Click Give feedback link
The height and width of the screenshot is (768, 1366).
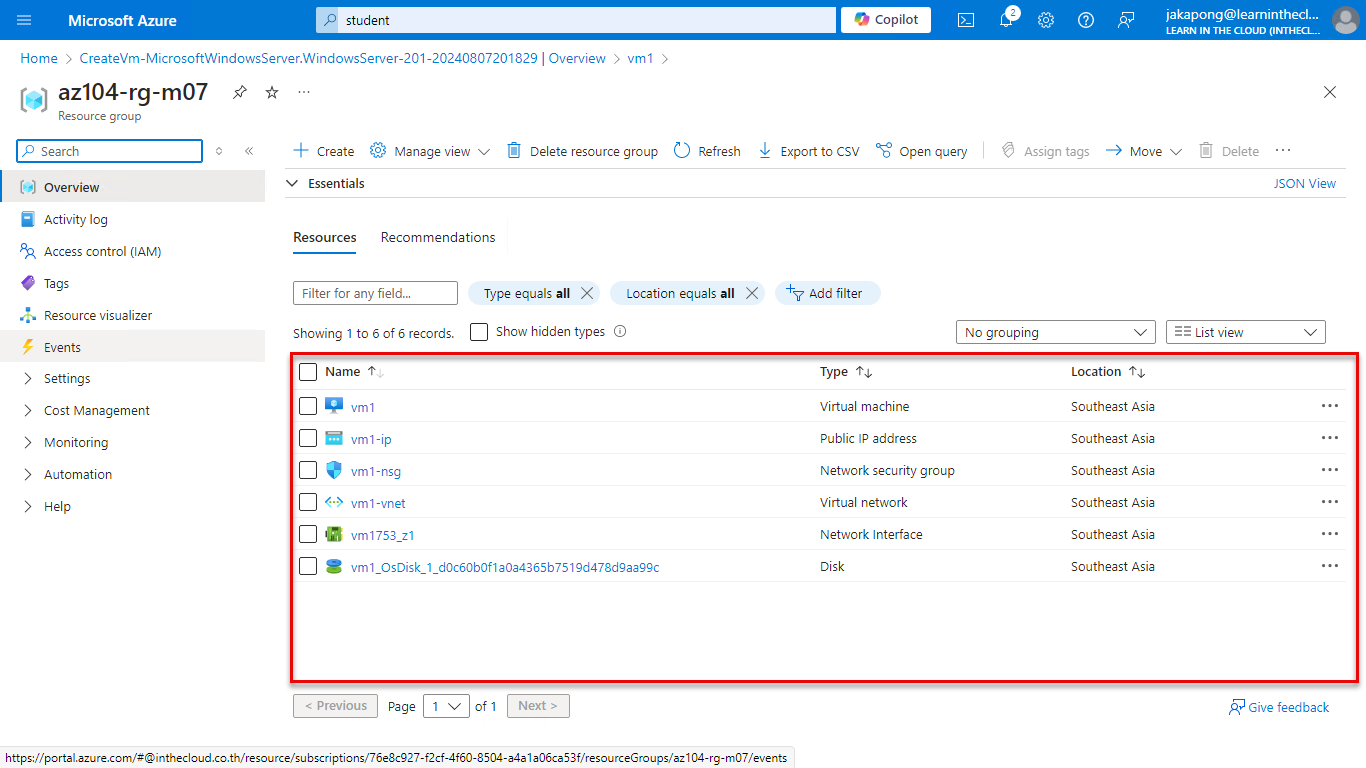[x=1279, y=707]
